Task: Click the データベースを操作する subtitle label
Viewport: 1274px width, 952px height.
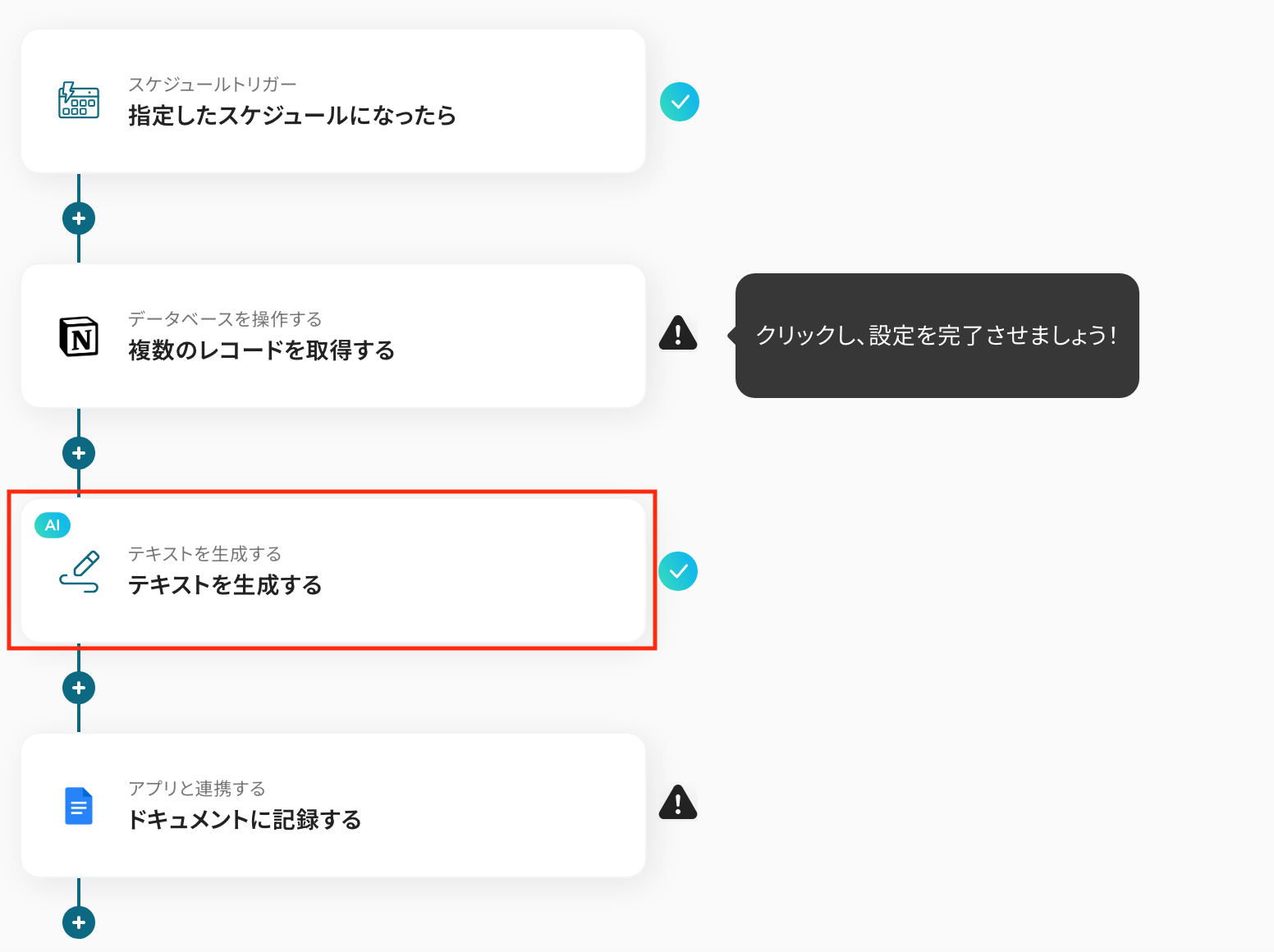Action: coord(225,319)
